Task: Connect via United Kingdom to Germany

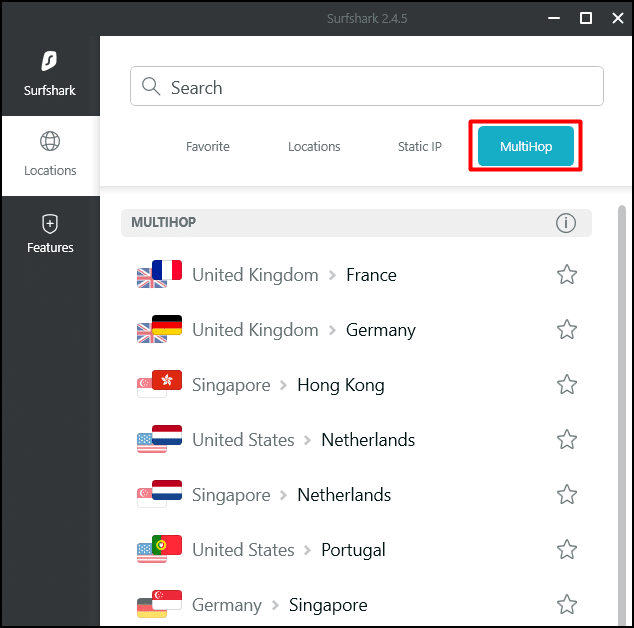Action: pyautogui.click(x=356, y=330)
